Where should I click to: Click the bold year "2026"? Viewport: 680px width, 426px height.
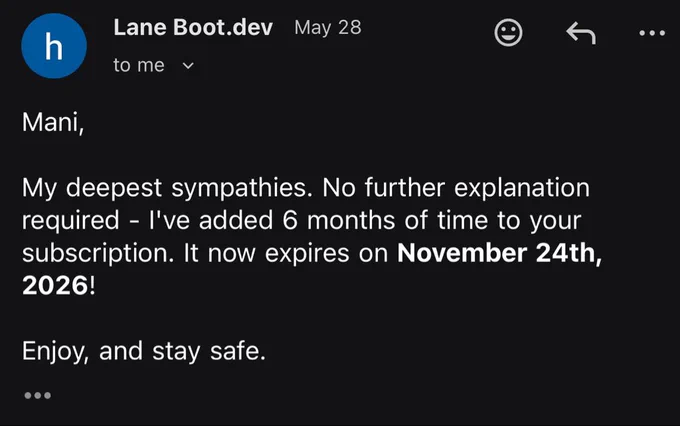pyautogui.click(x=55, y=285)
